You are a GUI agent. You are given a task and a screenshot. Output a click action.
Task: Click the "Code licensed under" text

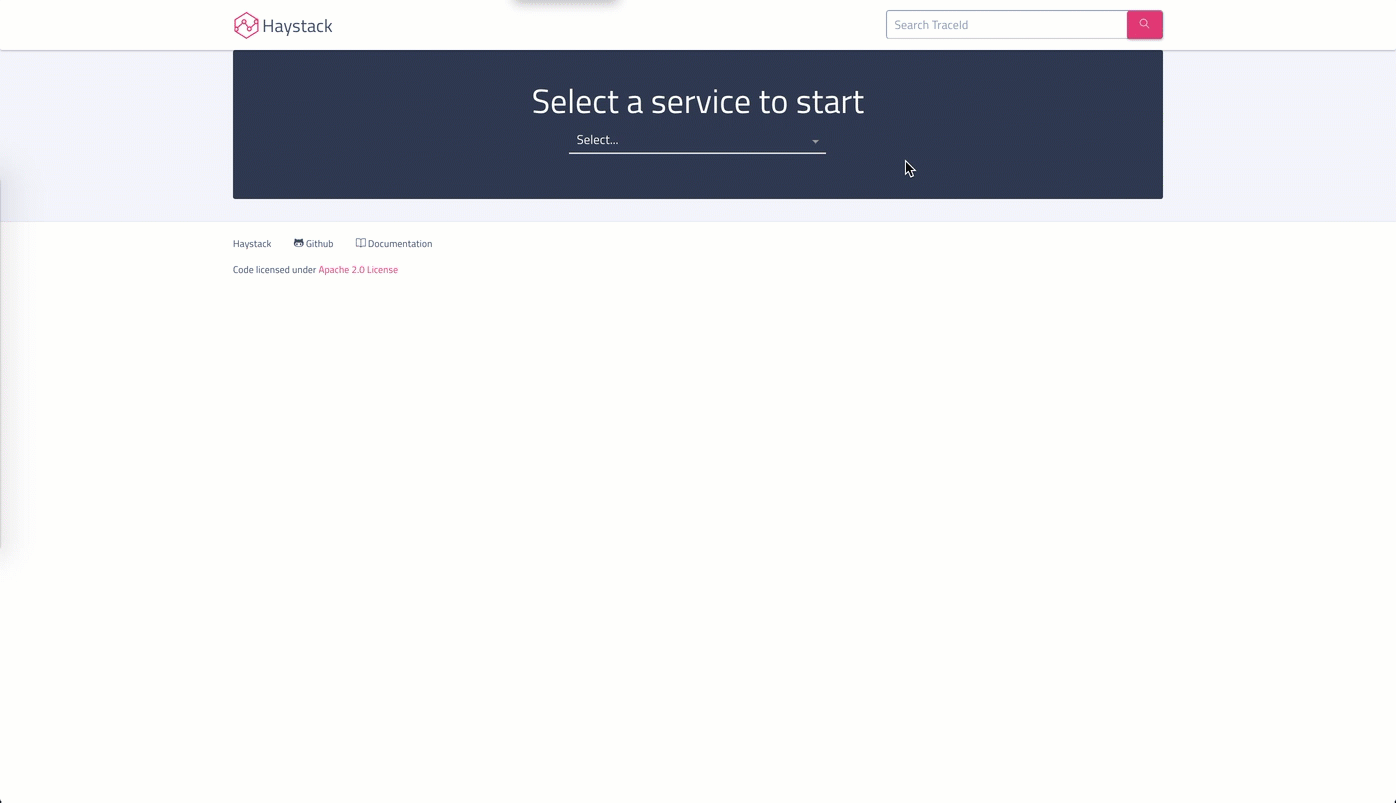click(x=274, y=270)
